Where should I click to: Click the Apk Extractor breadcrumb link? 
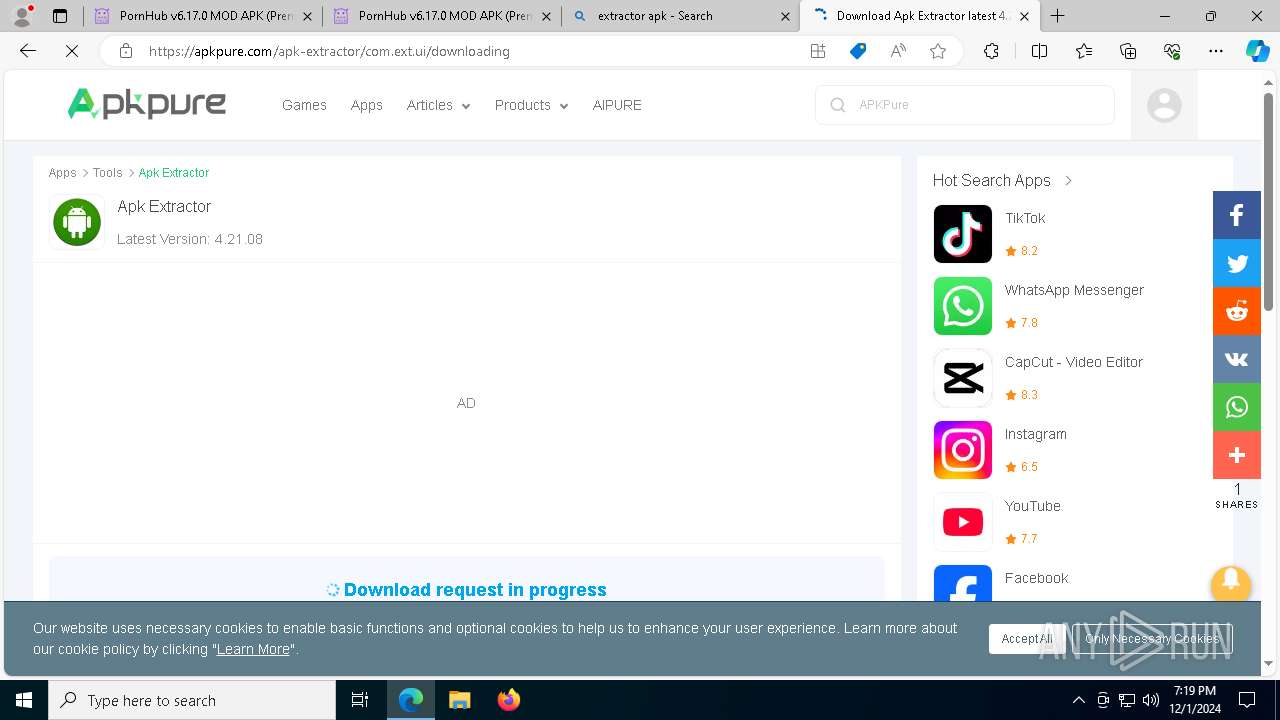[x=174, y=173]
